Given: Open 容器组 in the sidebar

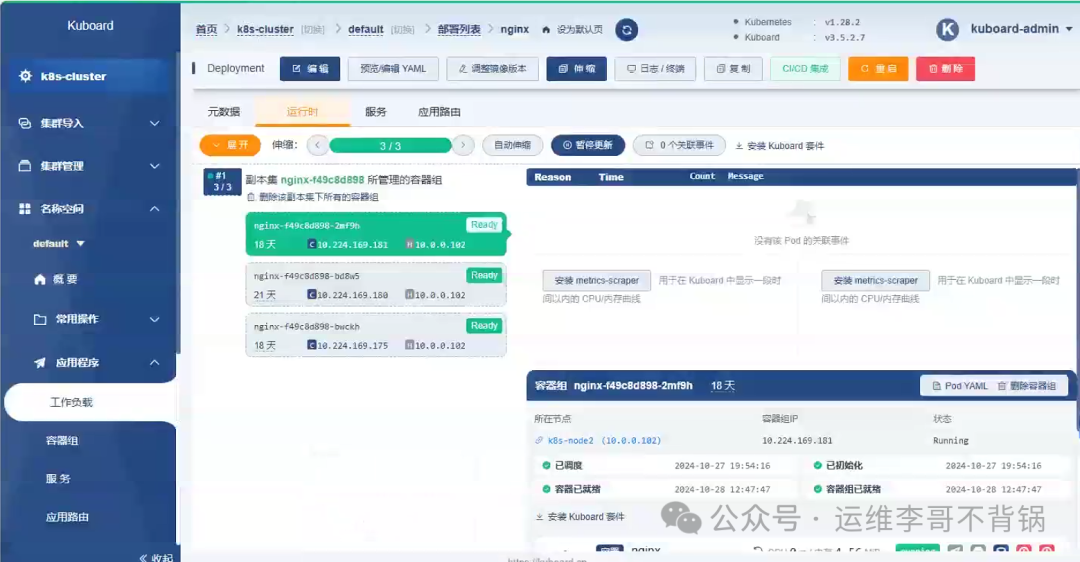Looking at the screenshot, I should tap(62, 441).
